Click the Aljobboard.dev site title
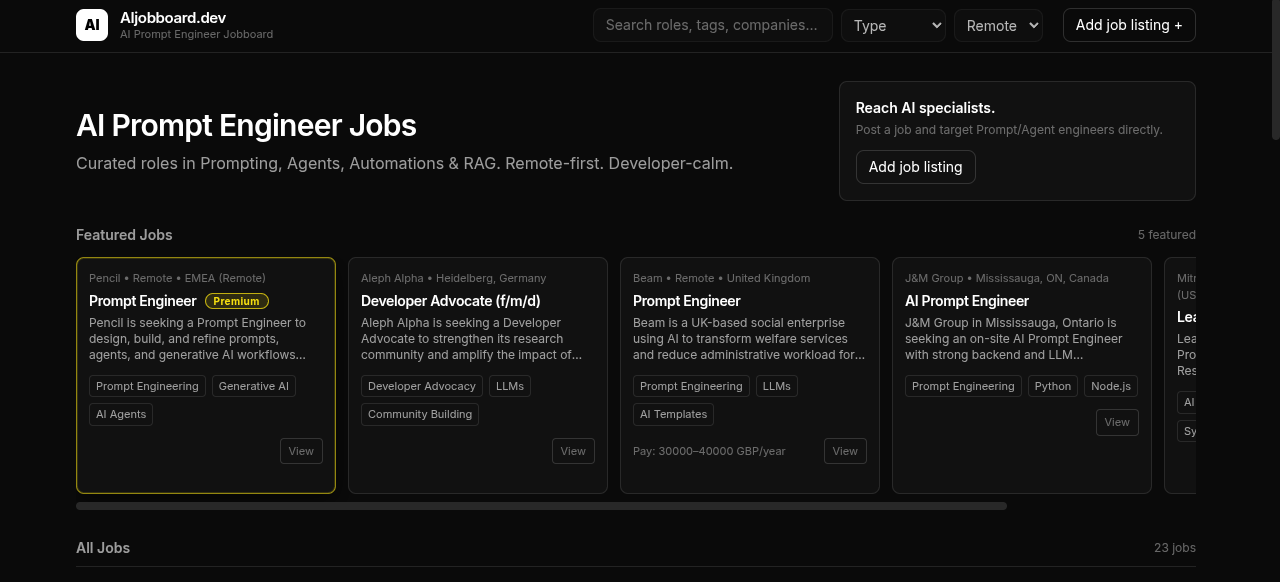This screenshot has width=1280, height=582. [x=172, y=17]
